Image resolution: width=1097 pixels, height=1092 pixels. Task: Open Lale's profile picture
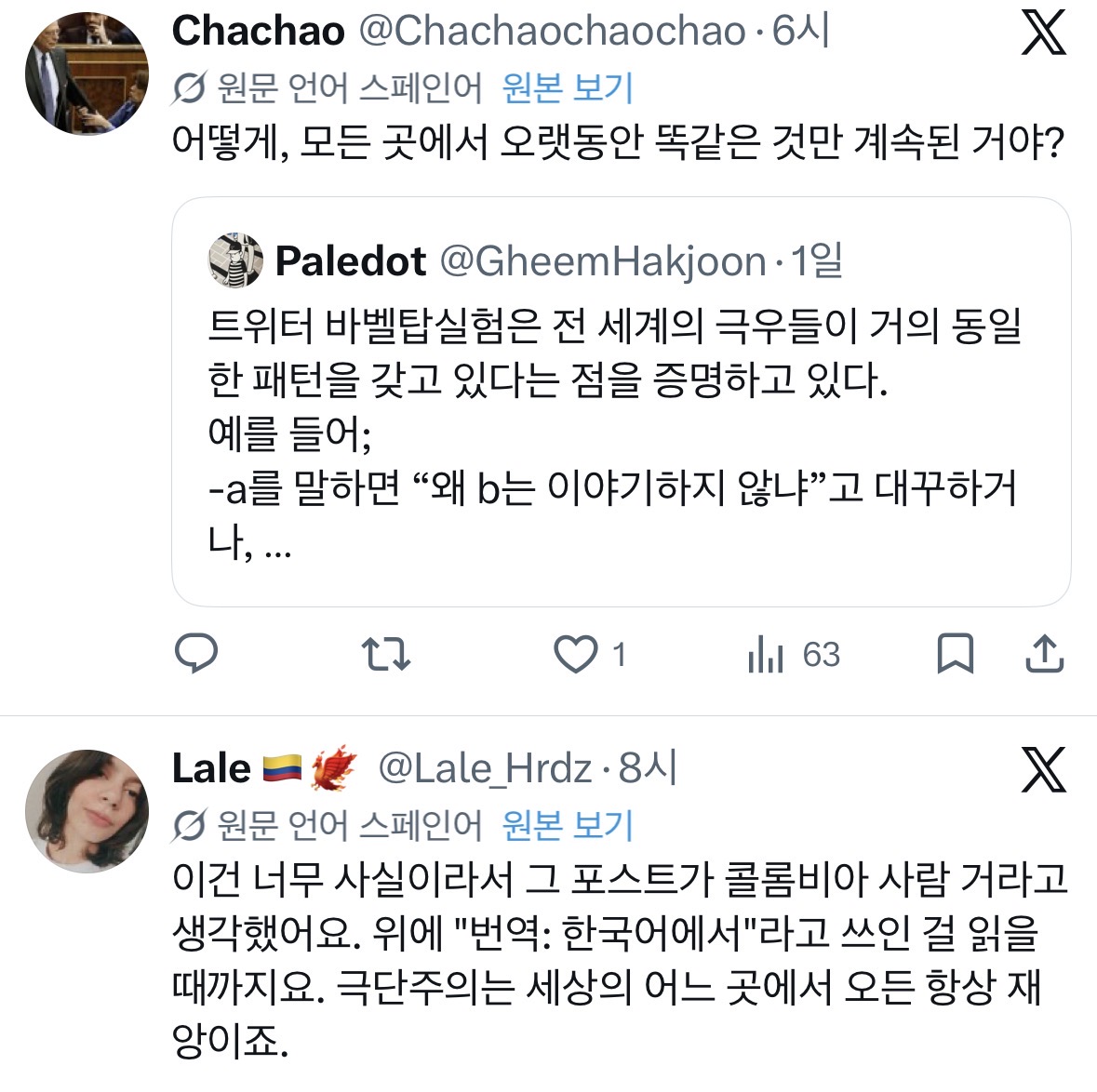(87, 810)
